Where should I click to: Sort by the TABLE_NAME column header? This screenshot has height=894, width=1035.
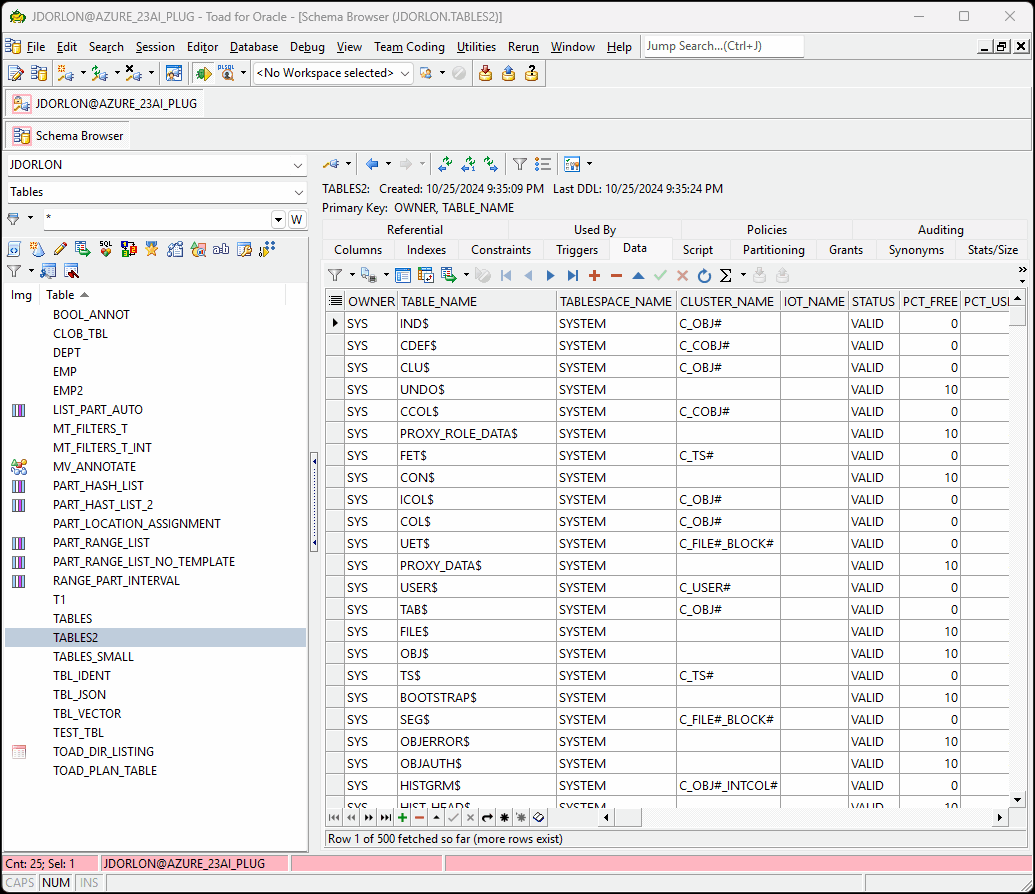pyautogui.click(x=477, y=302)
